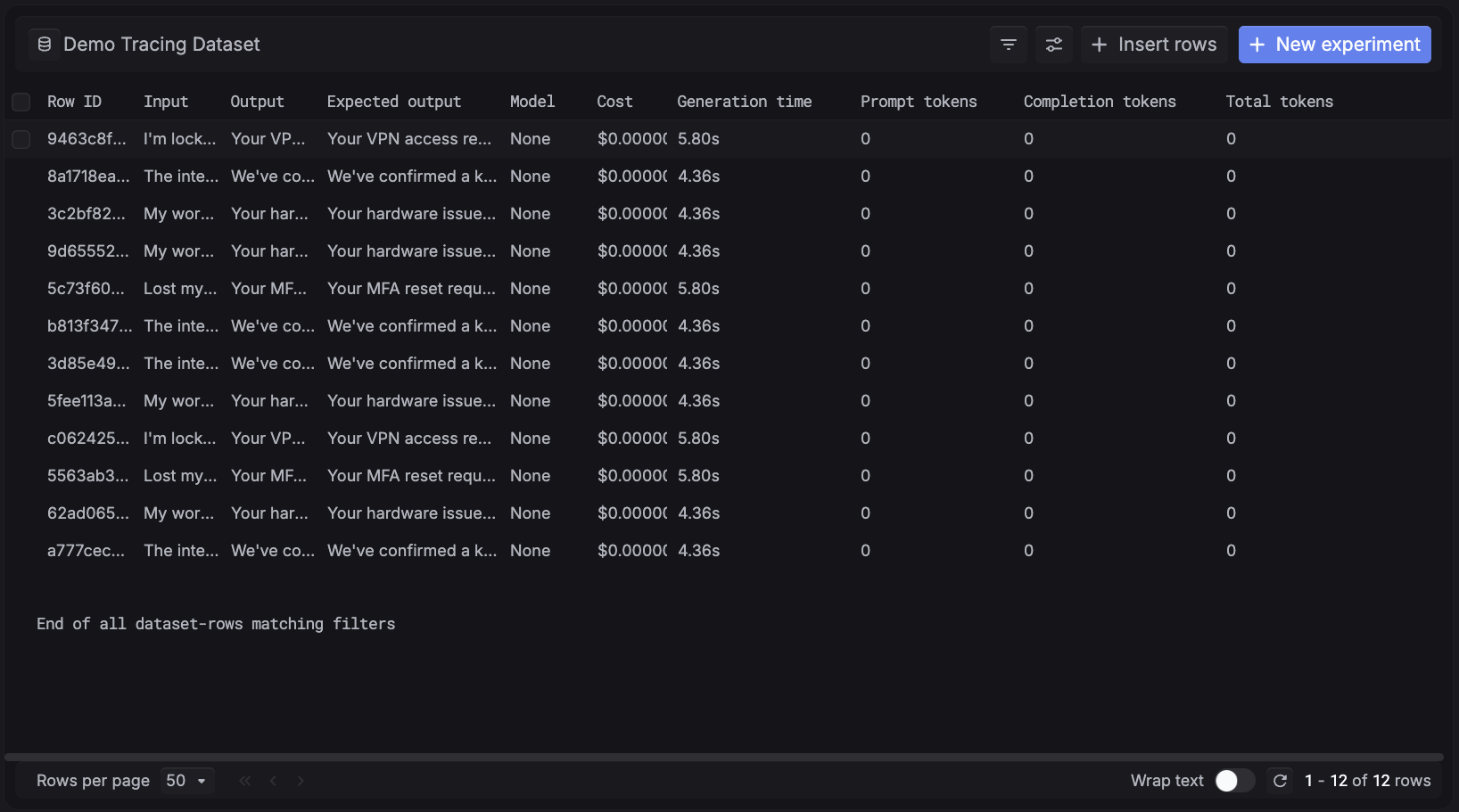The image size is (1459, 812).
Task: Select row ID 5563ab3
Action: point(88,476)
